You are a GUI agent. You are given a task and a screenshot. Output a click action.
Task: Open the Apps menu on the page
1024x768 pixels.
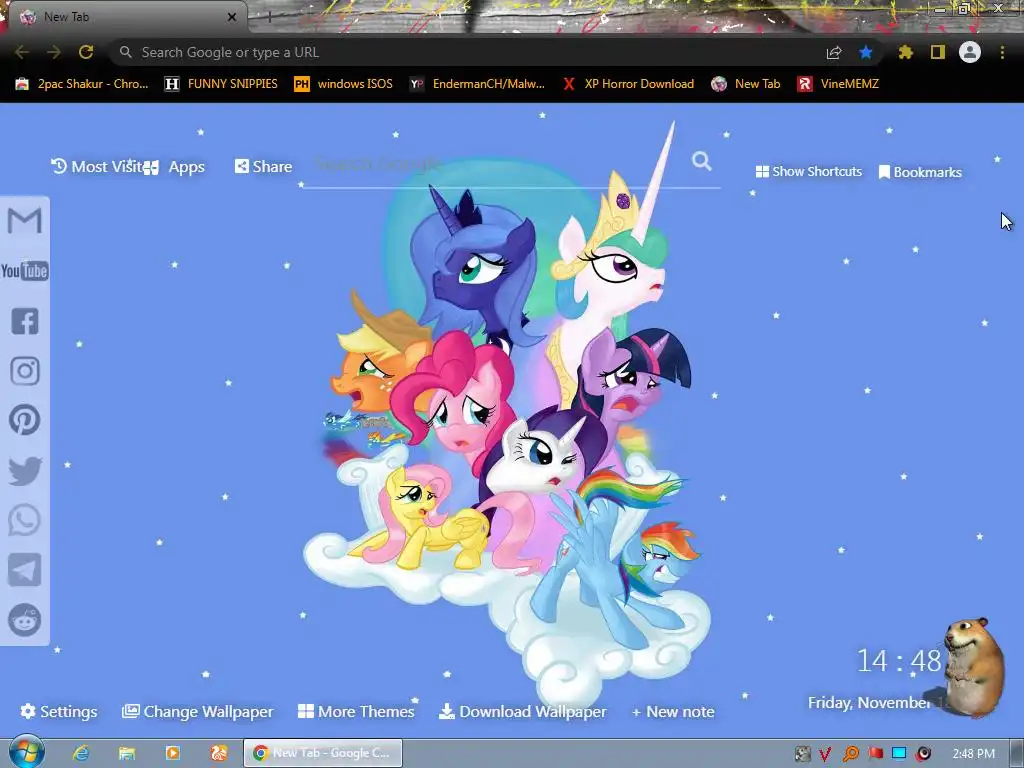175,167
